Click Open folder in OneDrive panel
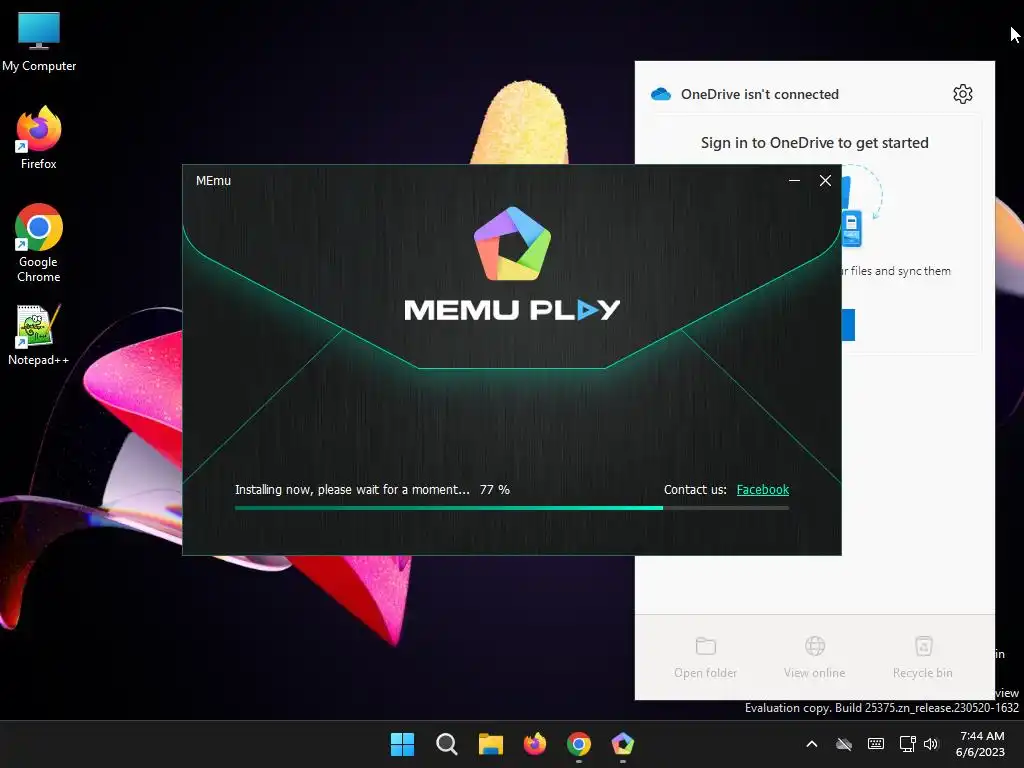The image size is (1024, 768). tap(705, 658)
